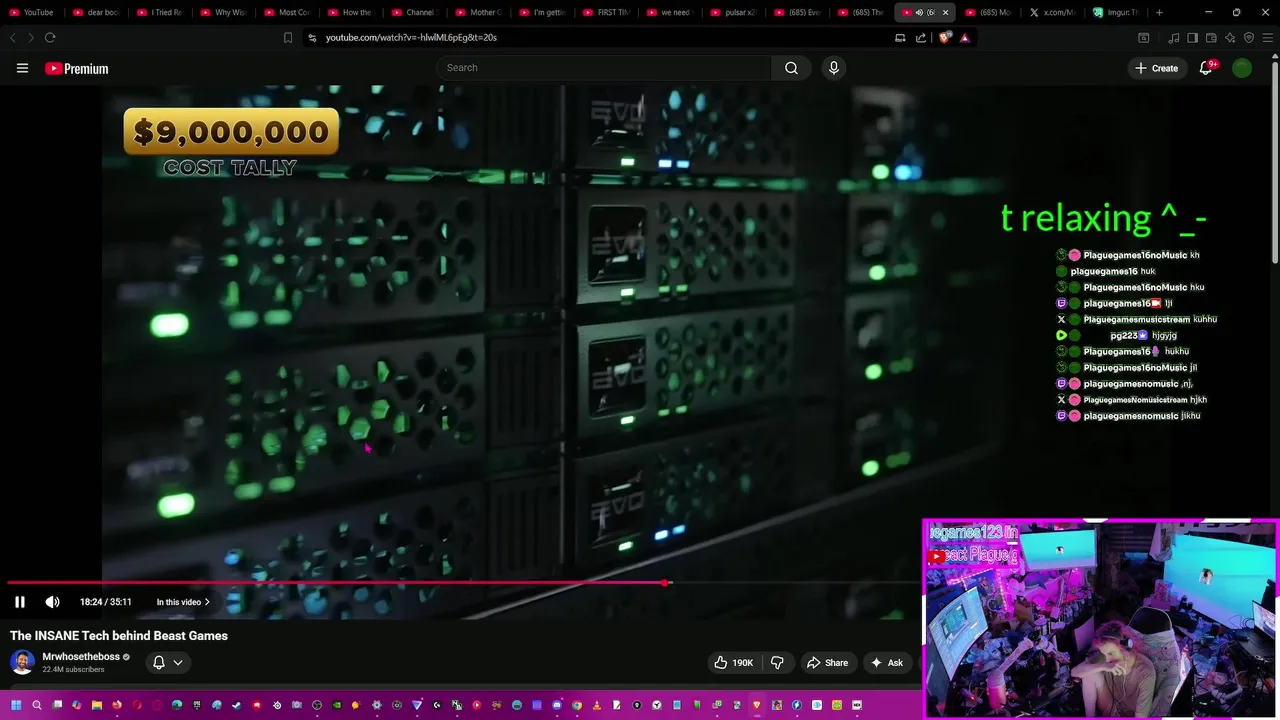Open the Create menu

[1156, 68]
